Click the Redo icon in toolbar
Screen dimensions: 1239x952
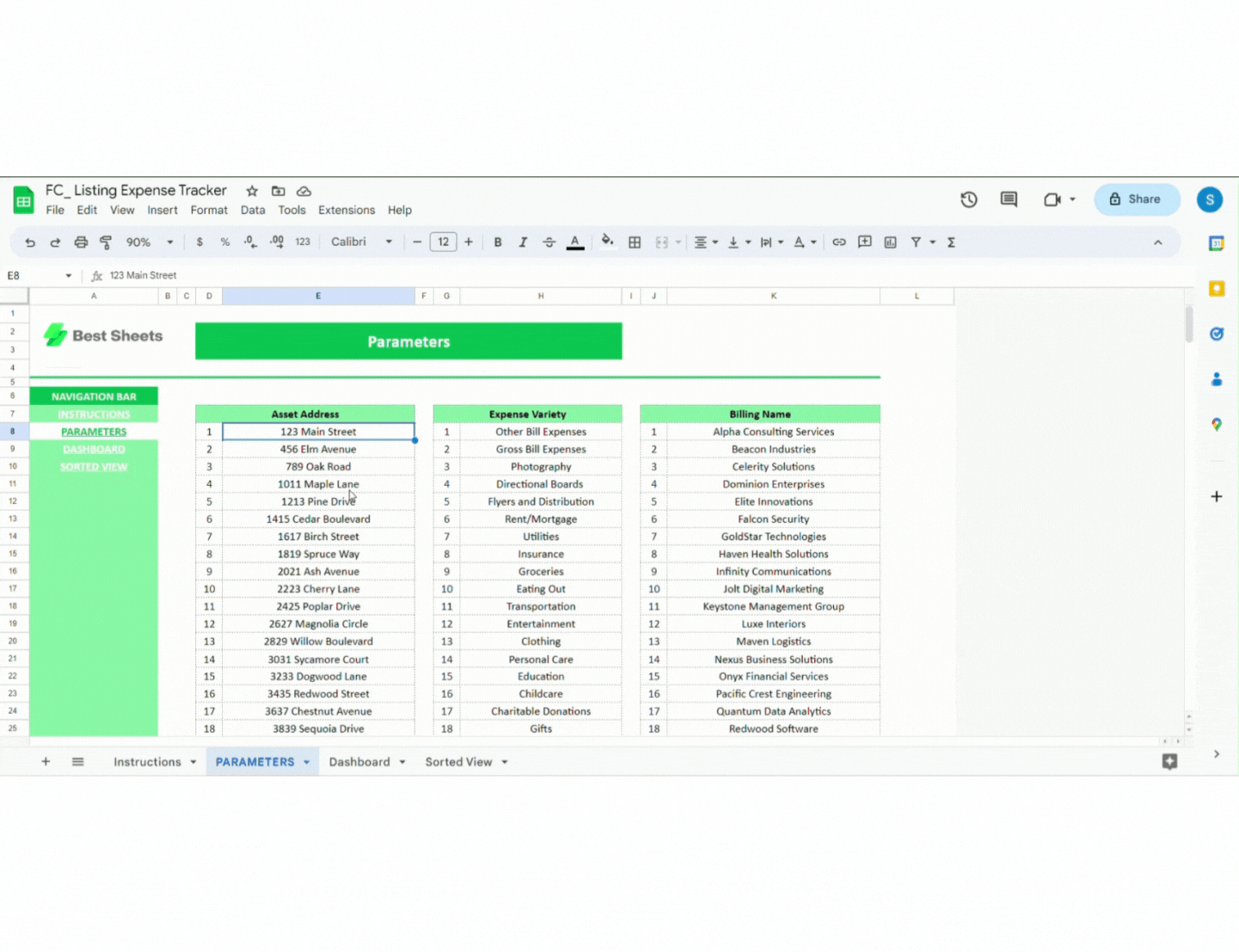click(55, 243)
